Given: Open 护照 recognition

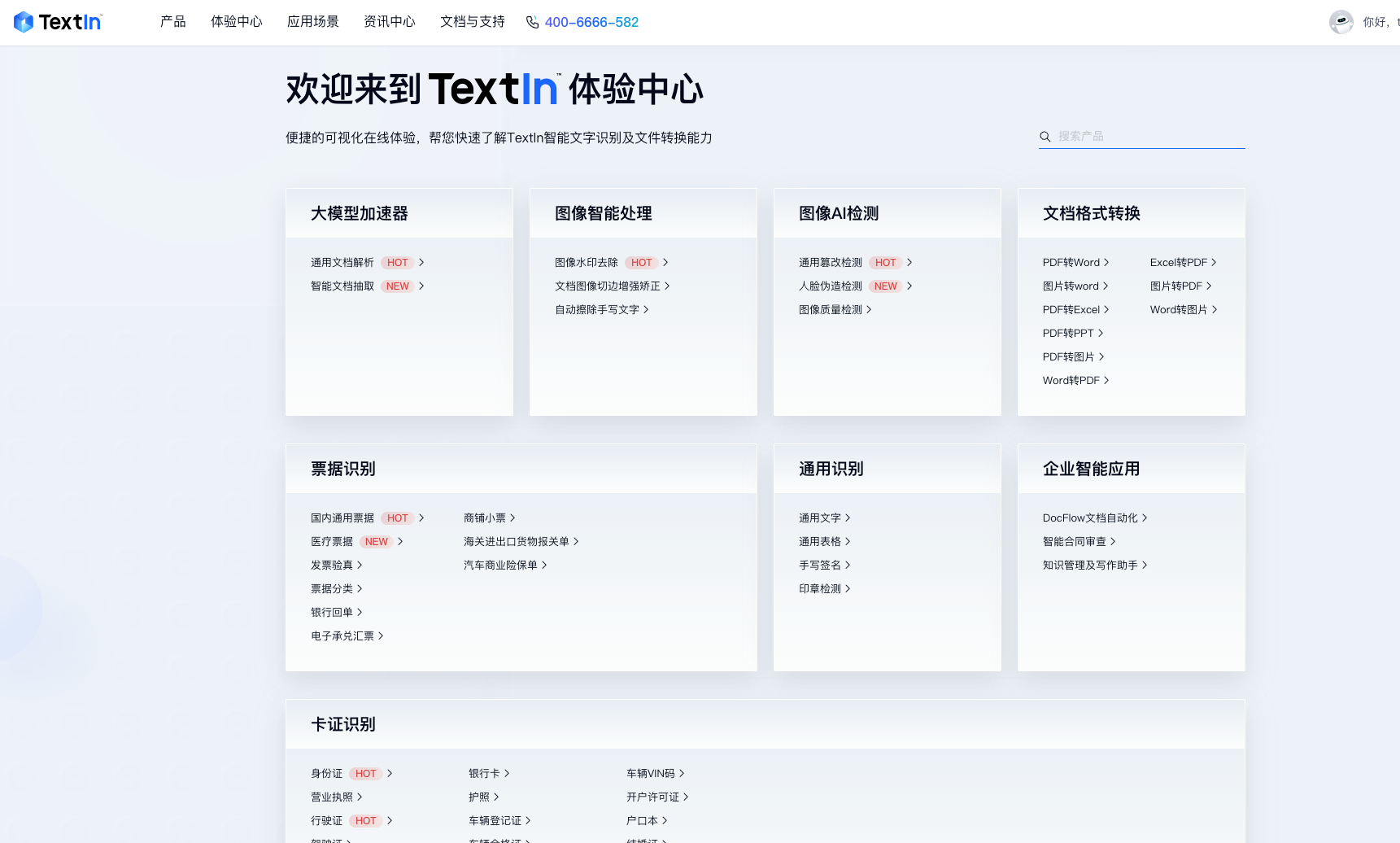Looking at the screenshot, I should 479,797.
